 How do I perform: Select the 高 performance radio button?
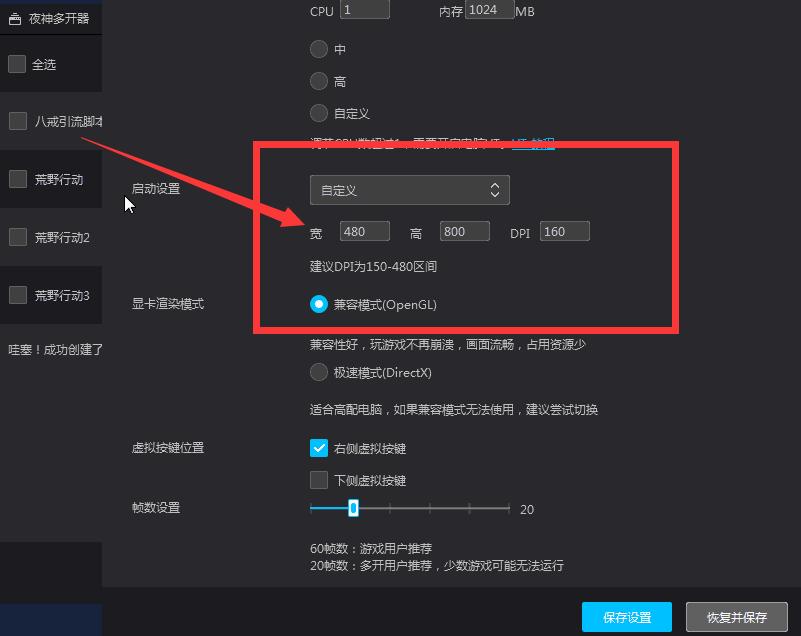(x=318, y=80)
